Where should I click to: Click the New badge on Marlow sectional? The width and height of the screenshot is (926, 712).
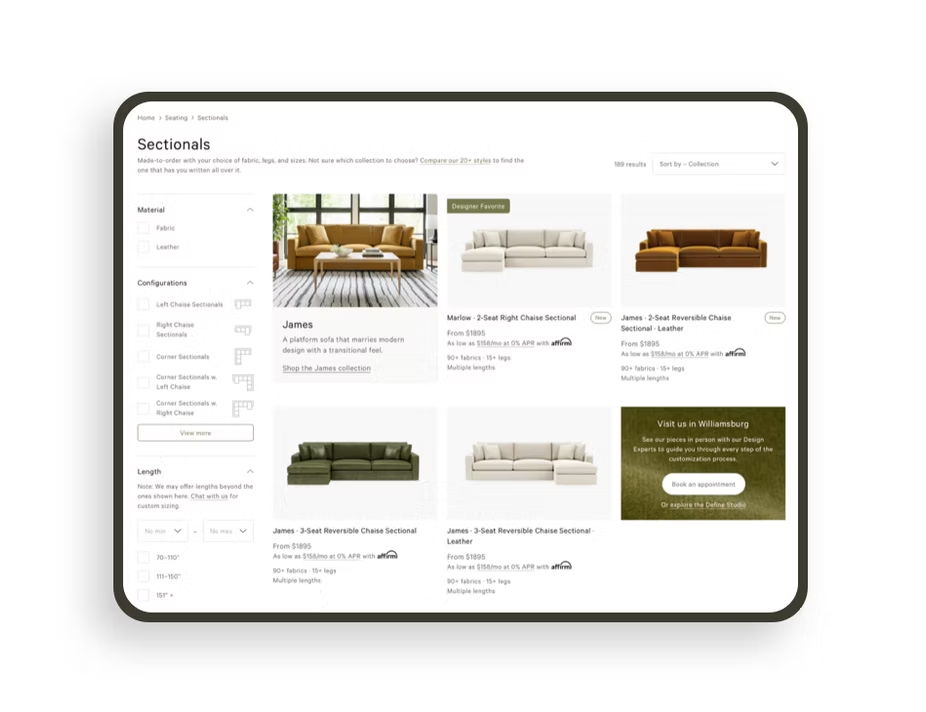click(601, 318)
